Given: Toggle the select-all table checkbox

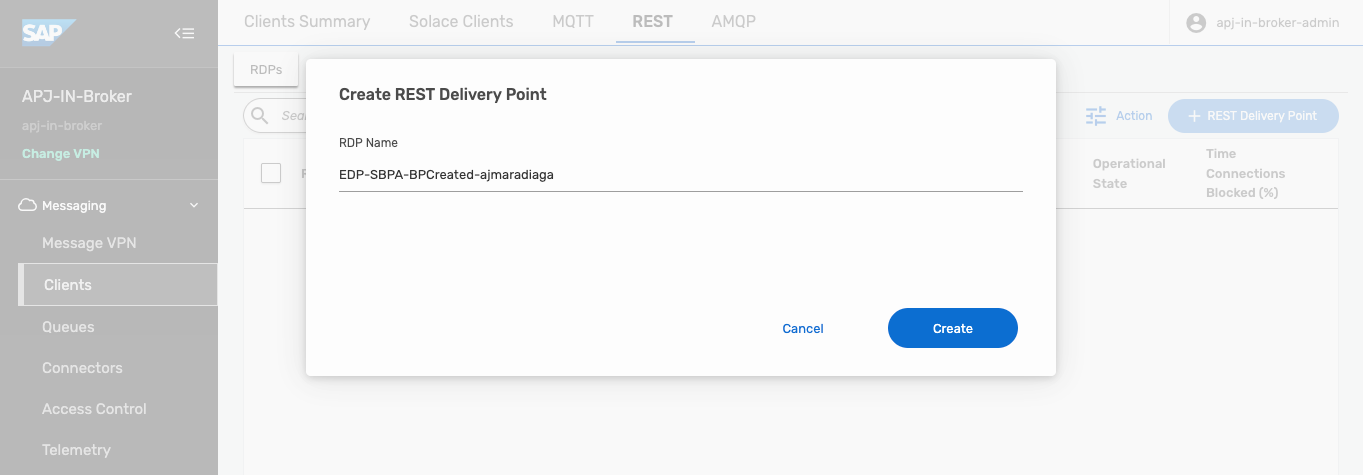Looking at the screenshot, I should (x=271, y=173).
